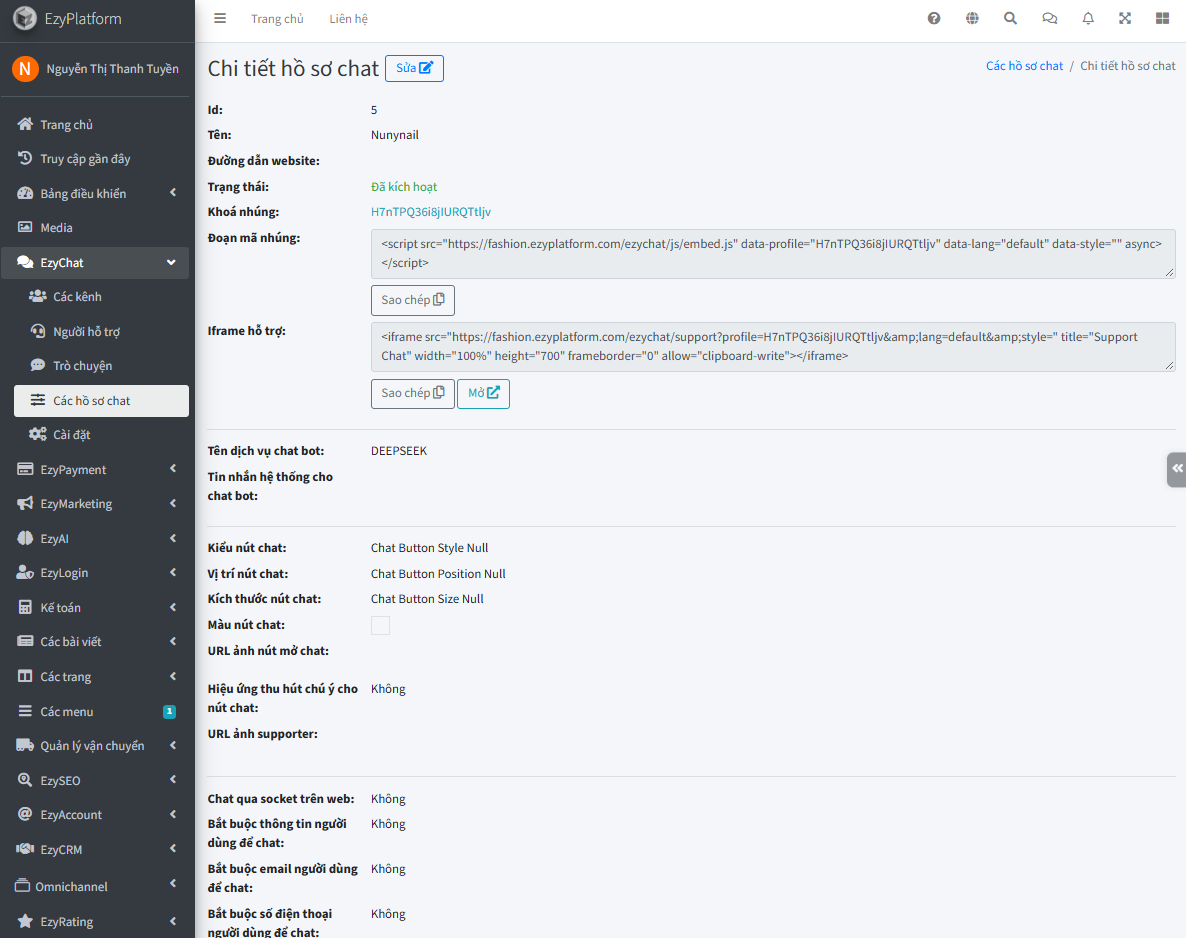Open the help question mark icon
1186x938 pixels.
[x=934, y=18]
